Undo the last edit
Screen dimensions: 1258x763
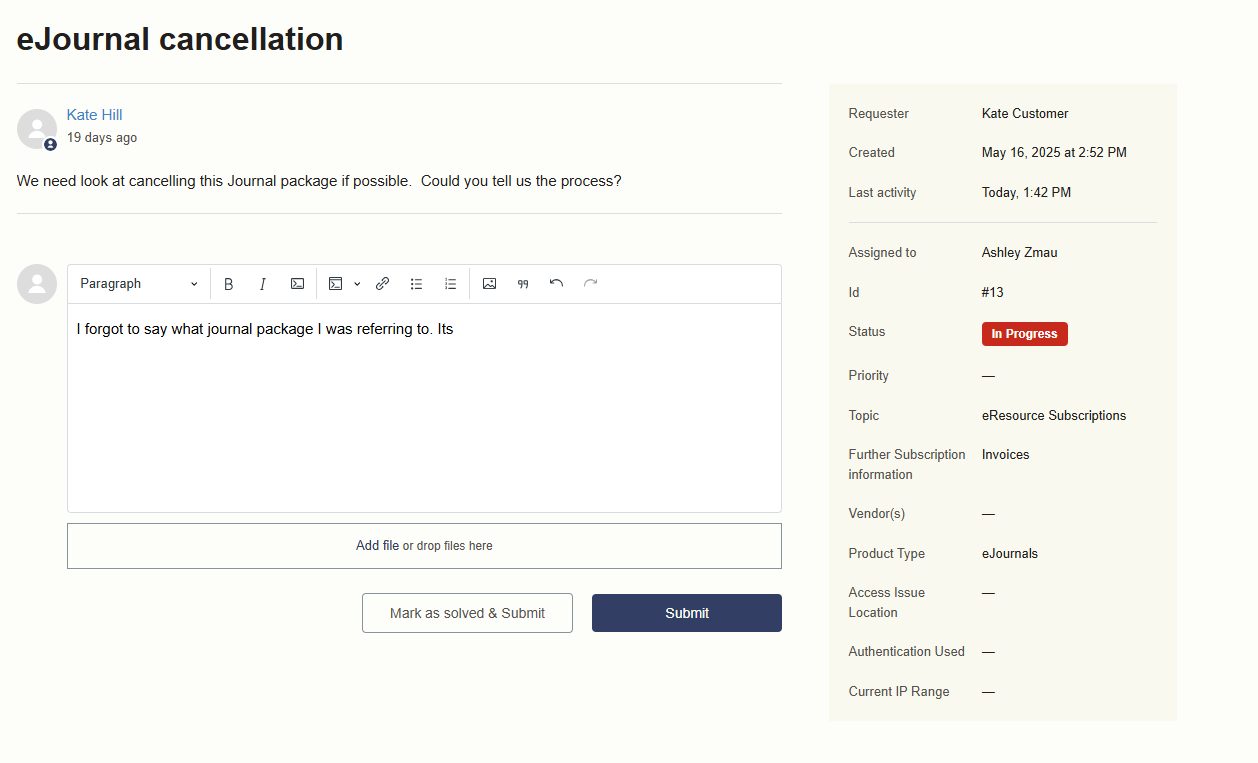point(557,284)
